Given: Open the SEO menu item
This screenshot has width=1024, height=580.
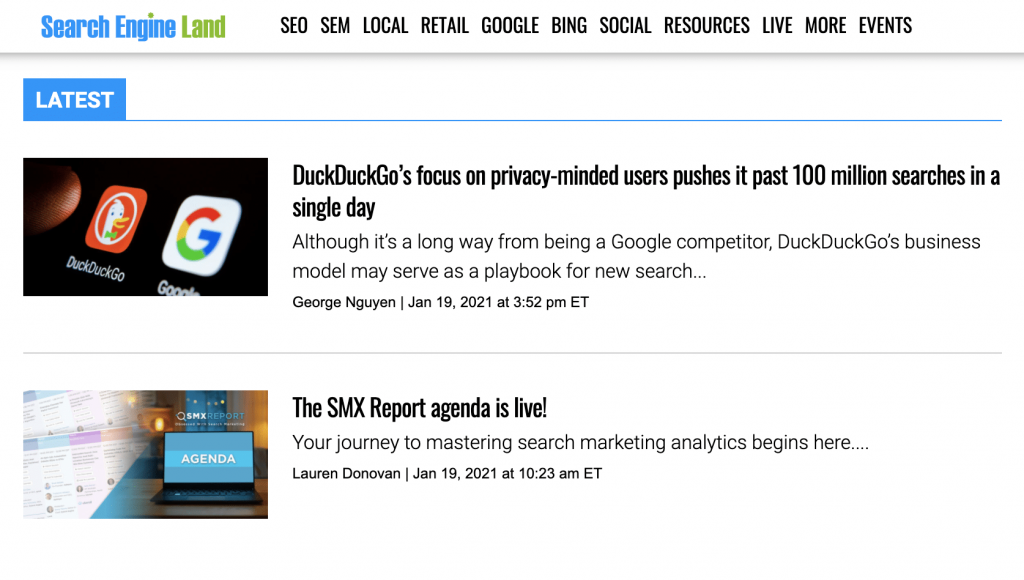Looking at the screenshot, I should pos(294,26).
